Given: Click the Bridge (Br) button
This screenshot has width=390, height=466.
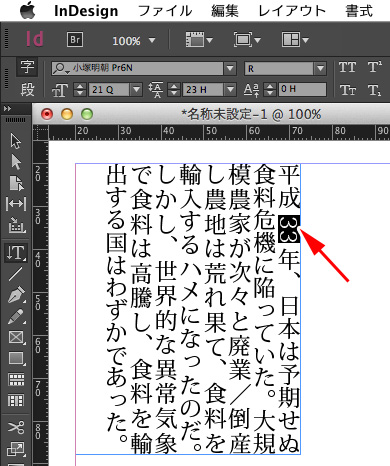Looking at the screenshot, I should 75,40.
